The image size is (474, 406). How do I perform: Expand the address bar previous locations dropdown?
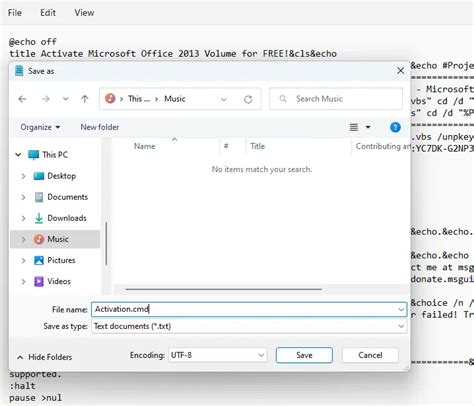click(224, 99)
